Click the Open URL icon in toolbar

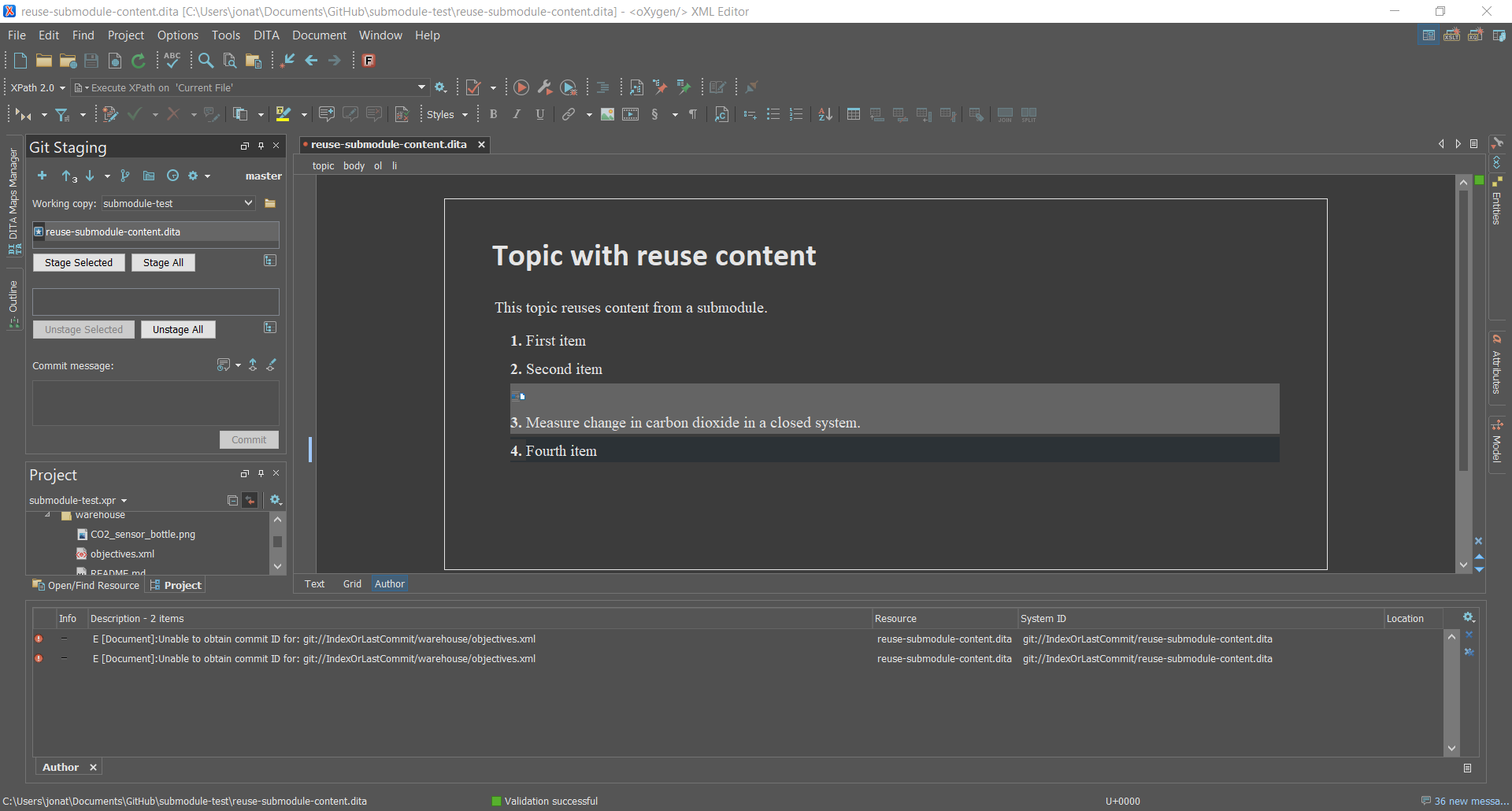pos(68,61)
